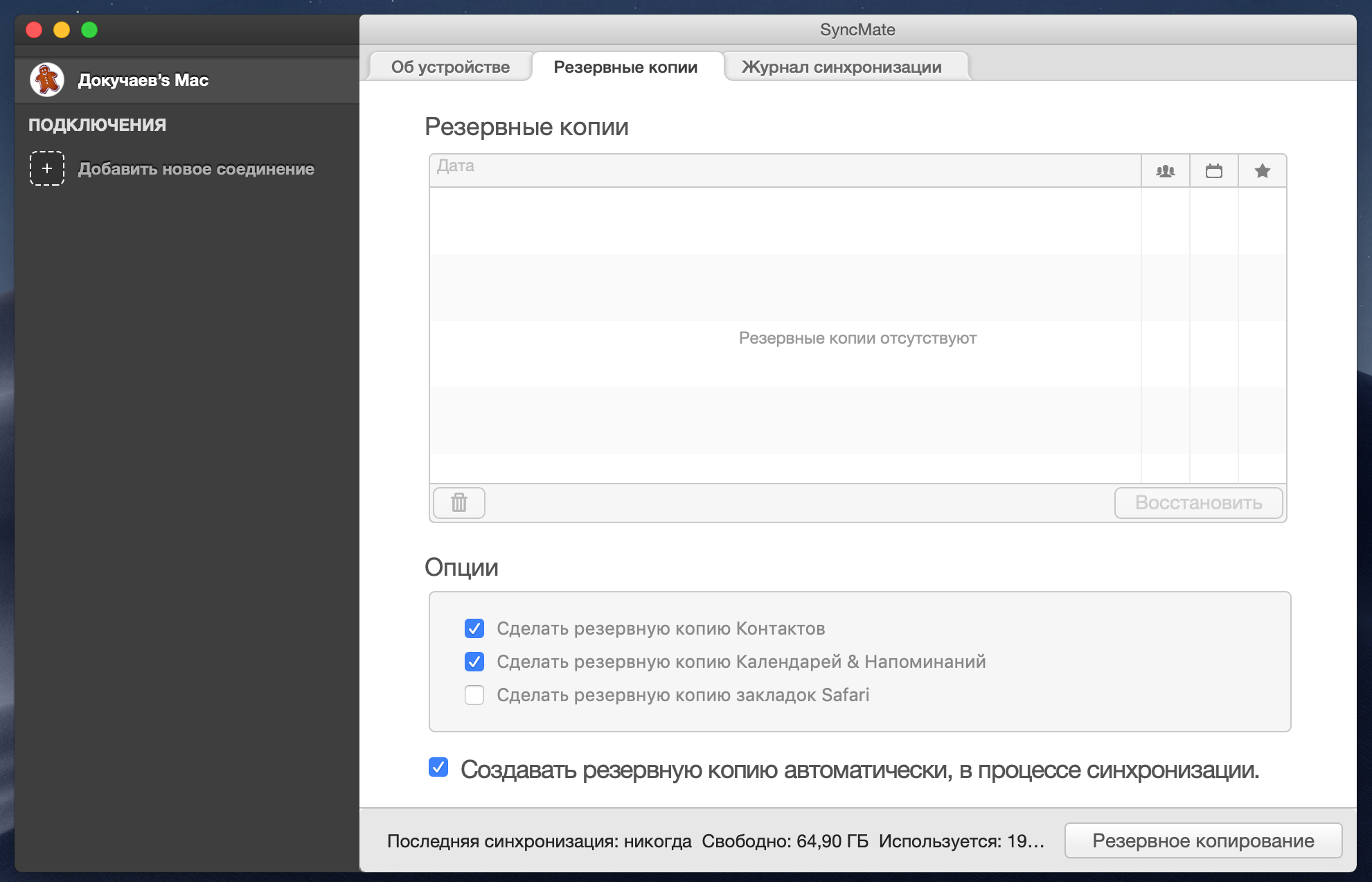
Task: Uncheck backup of Контактов
Action: [x=474, y=628]
